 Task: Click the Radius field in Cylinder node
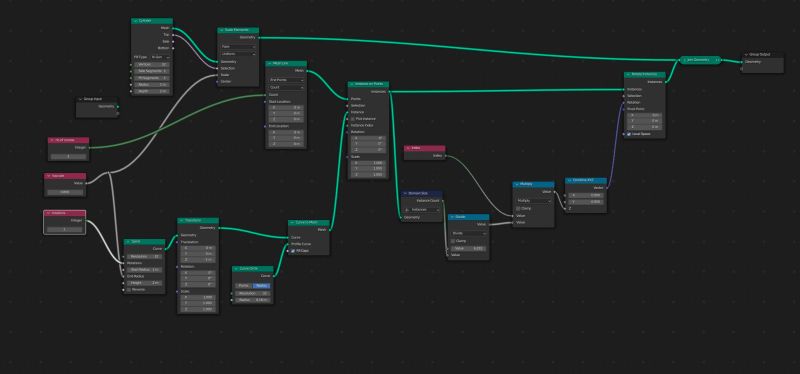[152, 85]
